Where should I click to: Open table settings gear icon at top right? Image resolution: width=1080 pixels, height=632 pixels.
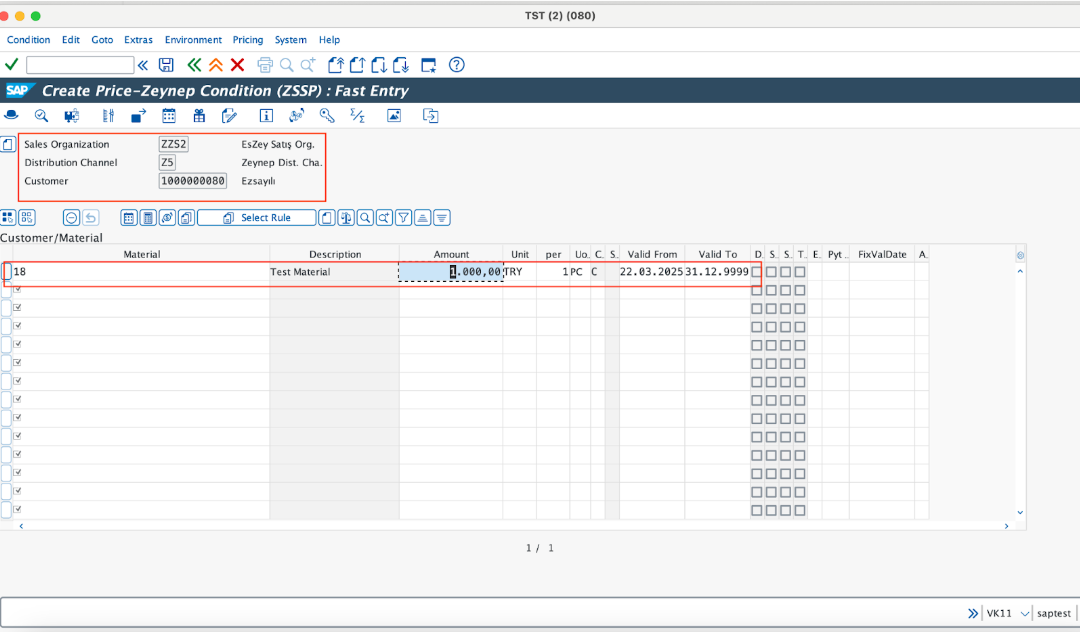coord(1020,255)
